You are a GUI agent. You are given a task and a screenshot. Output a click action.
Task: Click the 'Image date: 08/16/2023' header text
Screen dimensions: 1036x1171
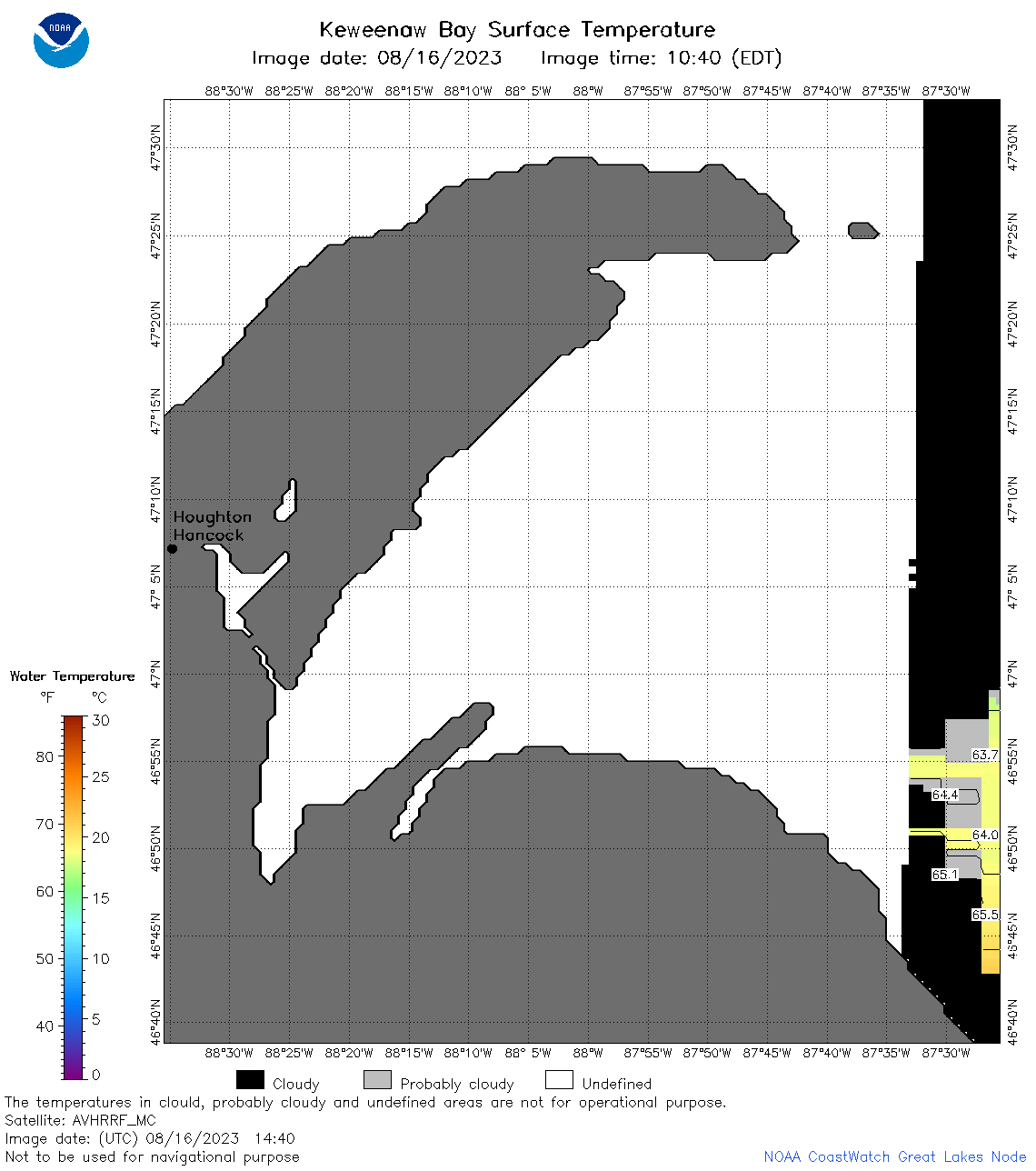coord(376,58)
